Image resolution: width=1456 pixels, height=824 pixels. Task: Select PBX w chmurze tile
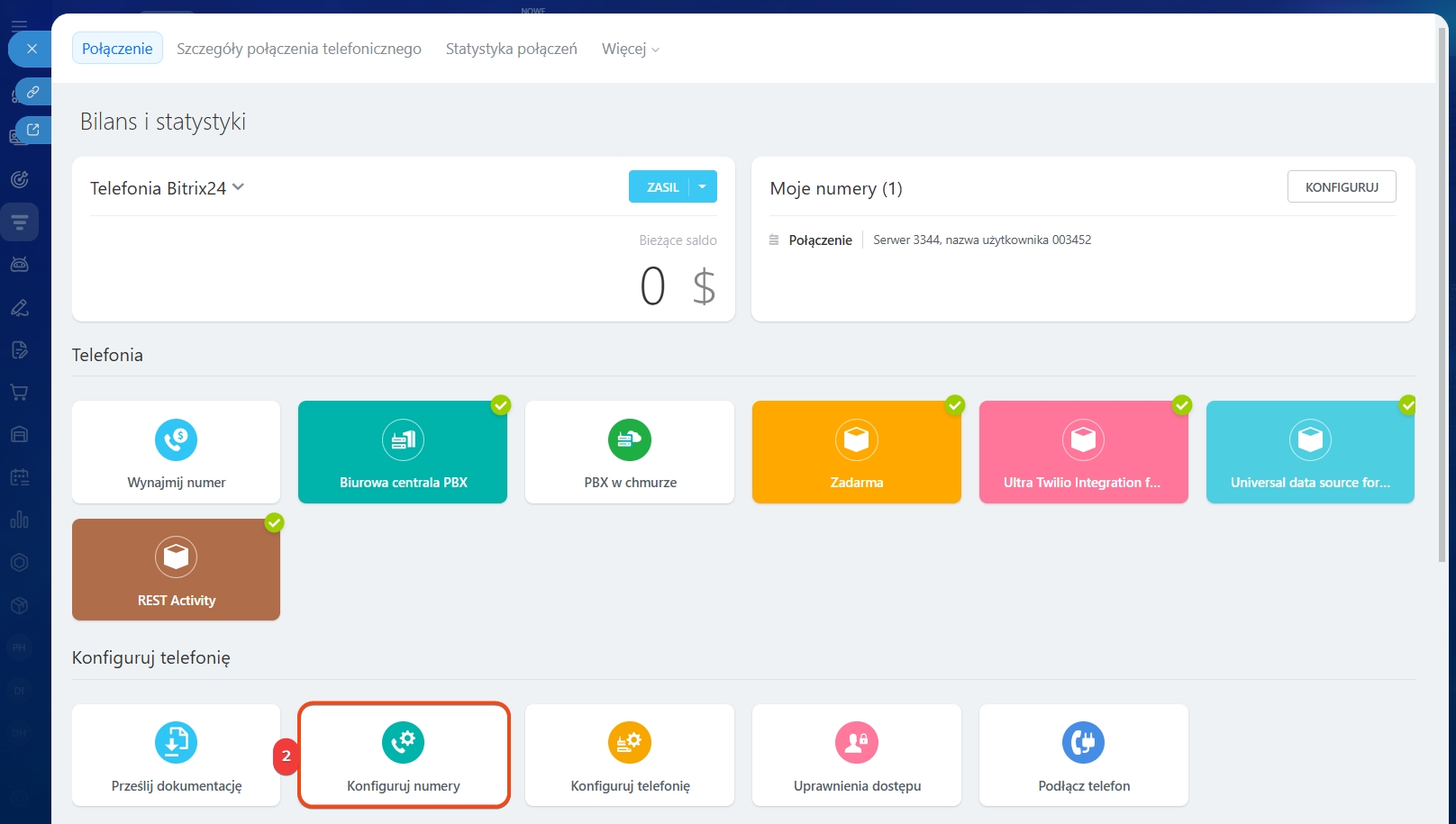point(630,452)
